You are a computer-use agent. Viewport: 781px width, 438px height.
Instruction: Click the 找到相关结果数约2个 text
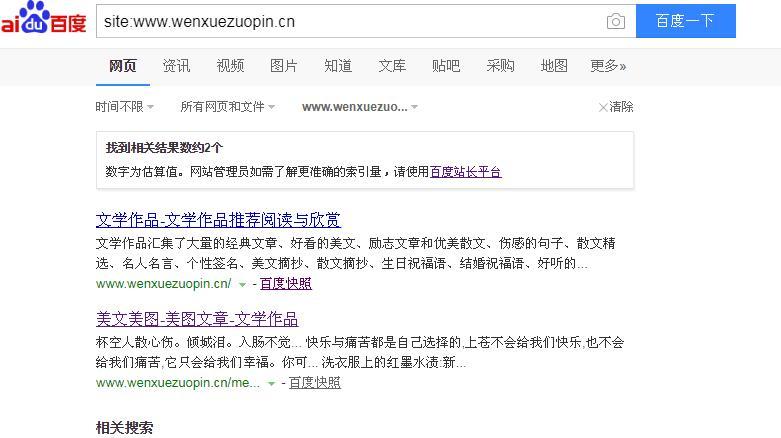pyautogui.click(x=164, y=148)
